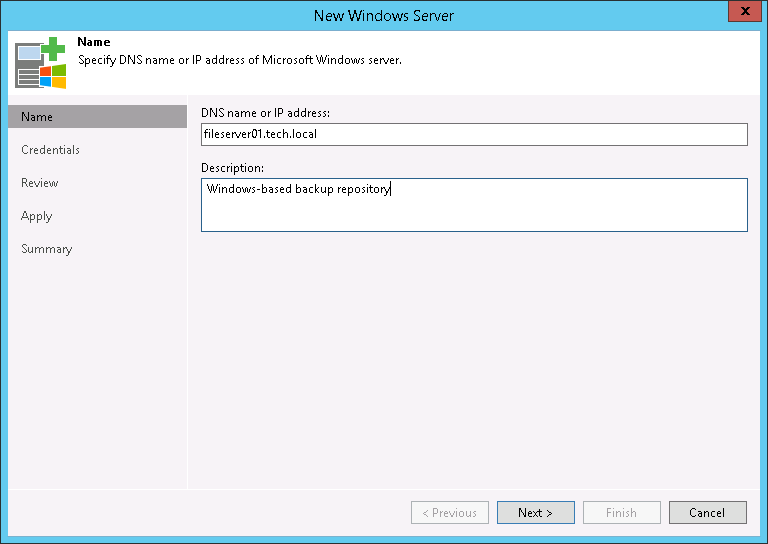Select the Apply step
This screenshot has height=544, width=768.
coord(37,216)
